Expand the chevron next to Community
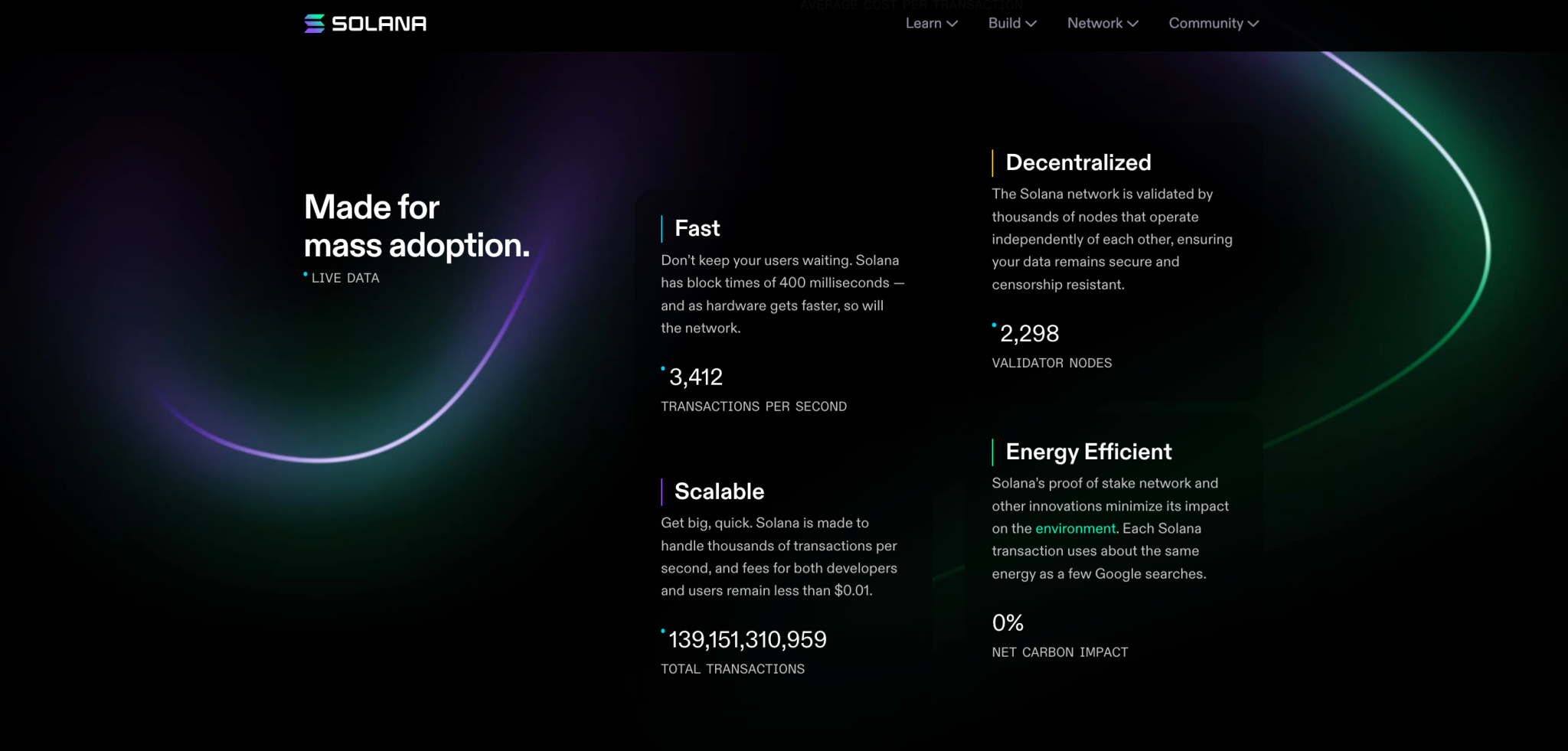 [1253, 24]
